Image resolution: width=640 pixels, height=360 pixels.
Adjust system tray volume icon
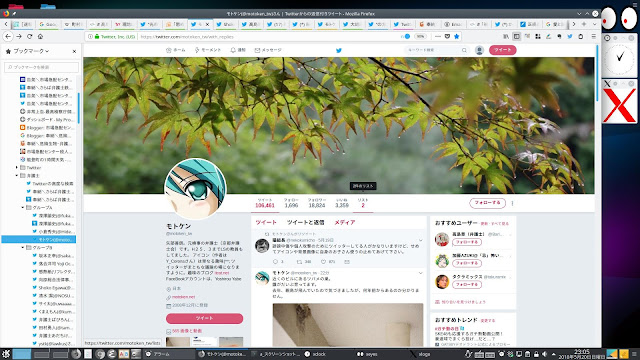coord(545,354)
